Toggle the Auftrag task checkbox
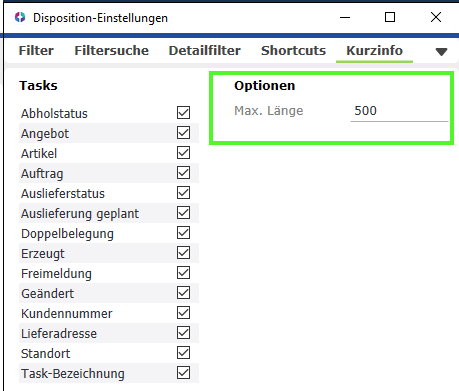This screenshot has height=391, width=459. [183, 173]
